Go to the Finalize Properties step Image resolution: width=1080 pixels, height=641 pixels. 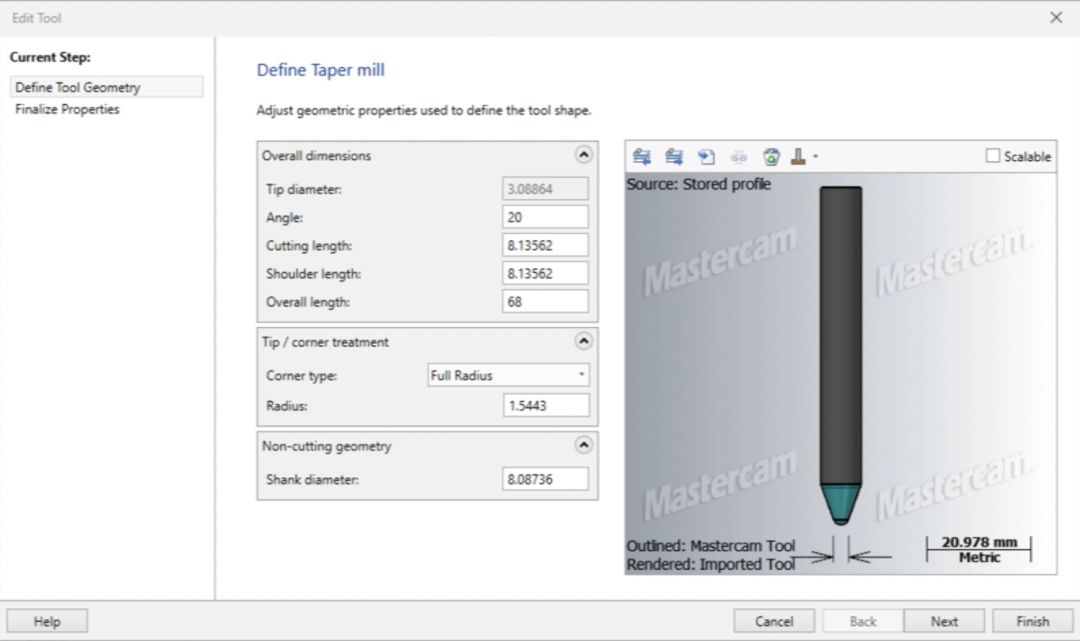(x=67, y=109)
